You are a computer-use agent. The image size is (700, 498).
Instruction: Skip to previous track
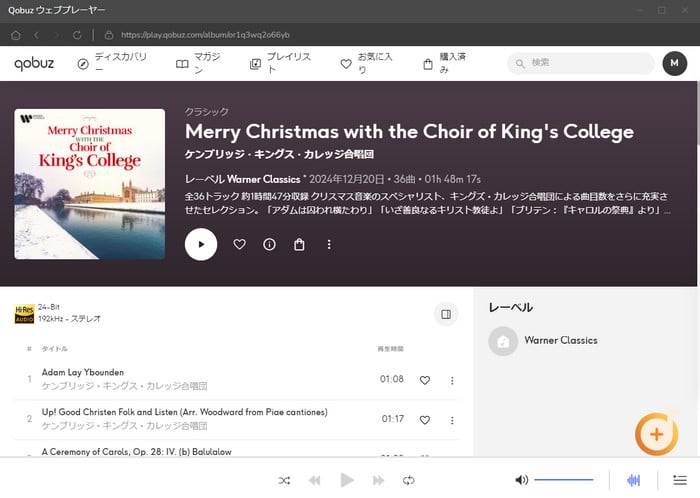point(315,480)
